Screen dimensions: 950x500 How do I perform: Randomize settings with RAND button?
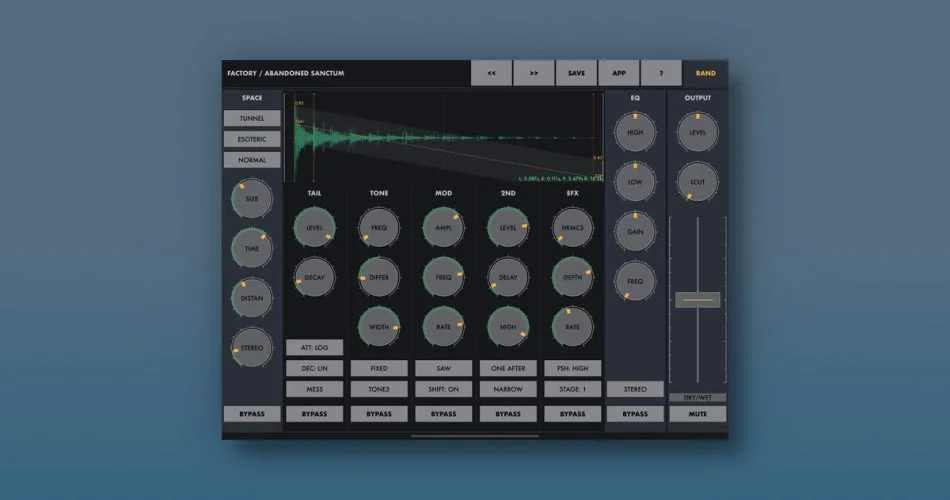(x=705, y=73)
